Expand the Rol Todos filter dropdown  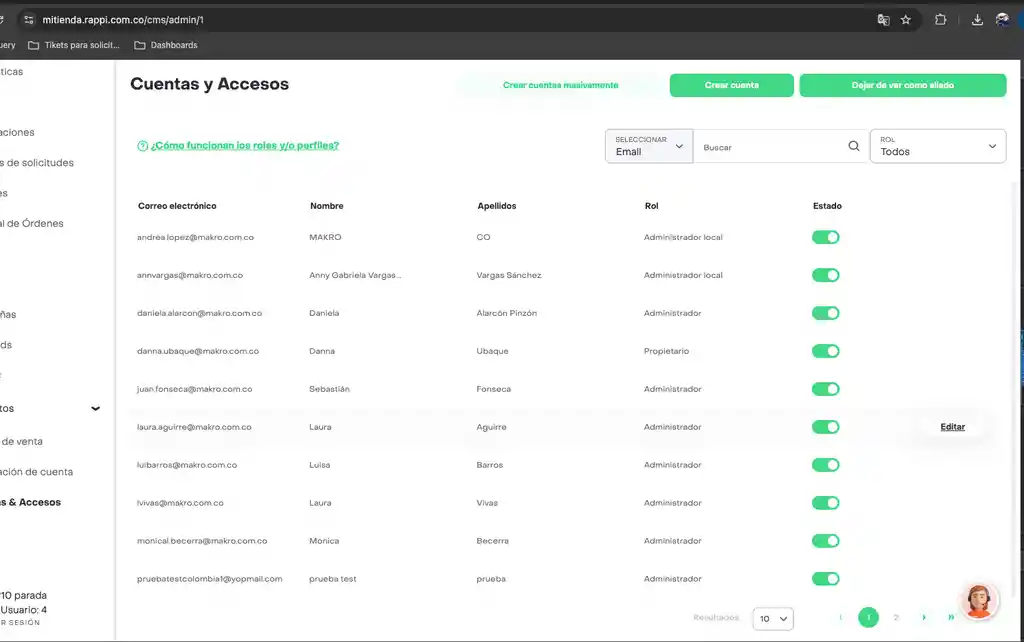click(937, 146)
